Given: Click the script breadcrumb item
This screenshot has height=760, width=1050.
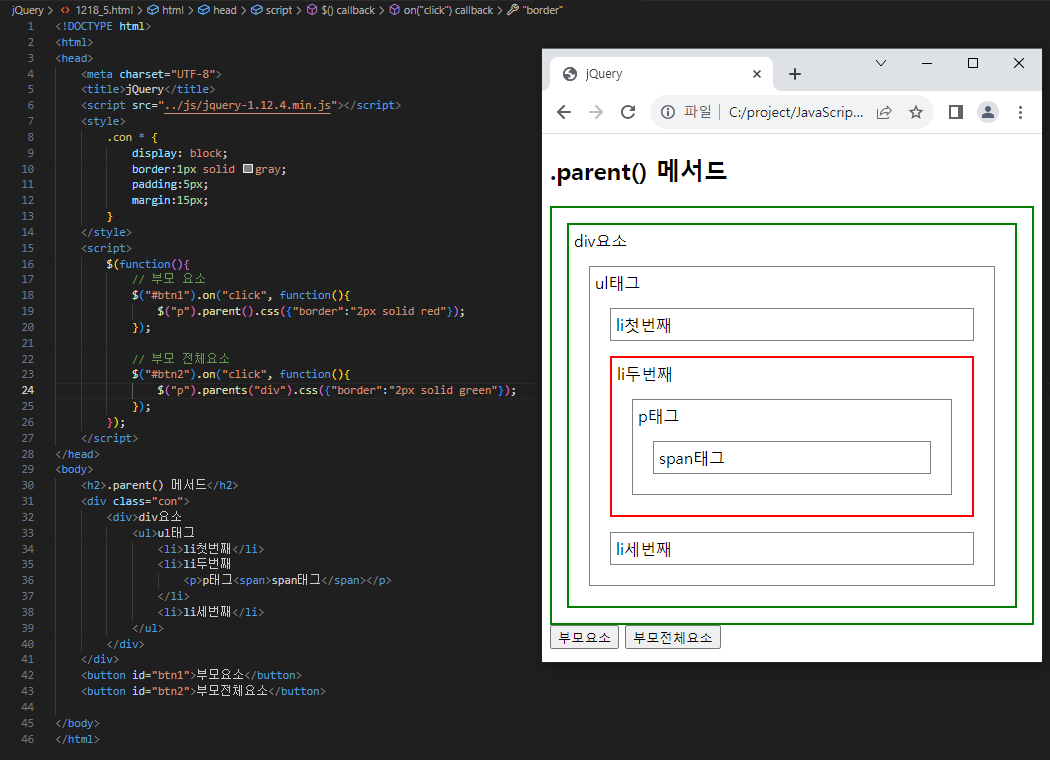Looking at the screenshot, I should [271, 10].
